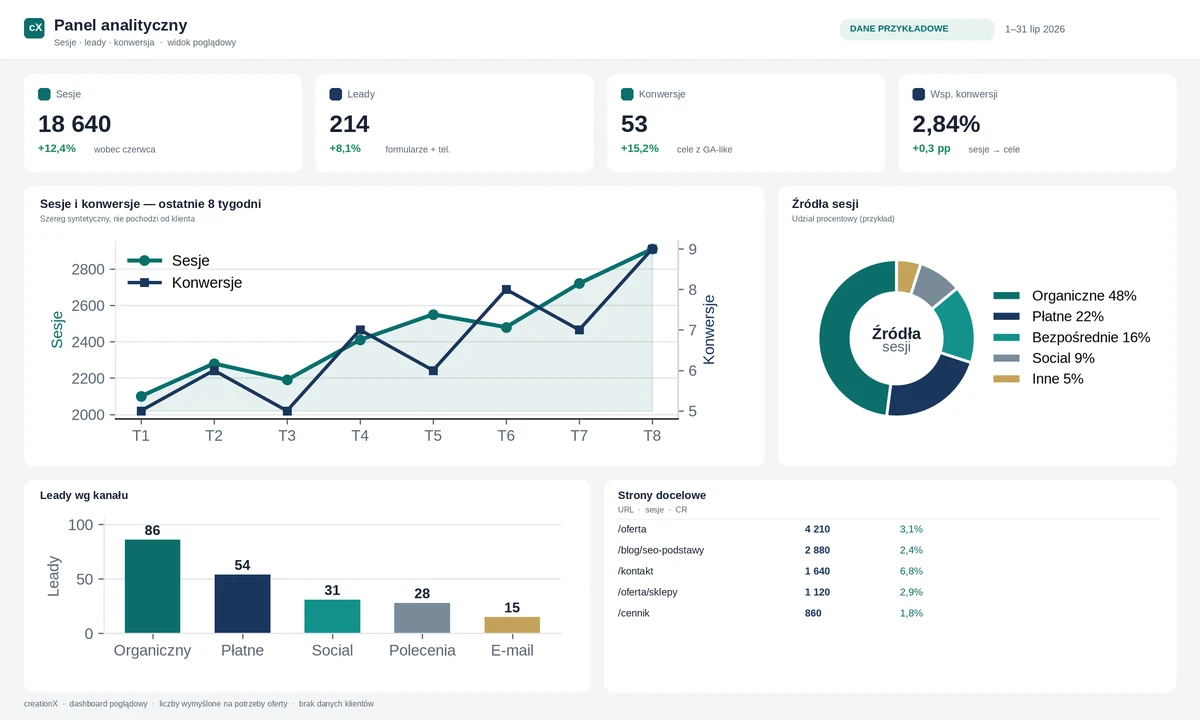
Task: Click the /blog/seo-podstawy URL
Action: [660, 550]
